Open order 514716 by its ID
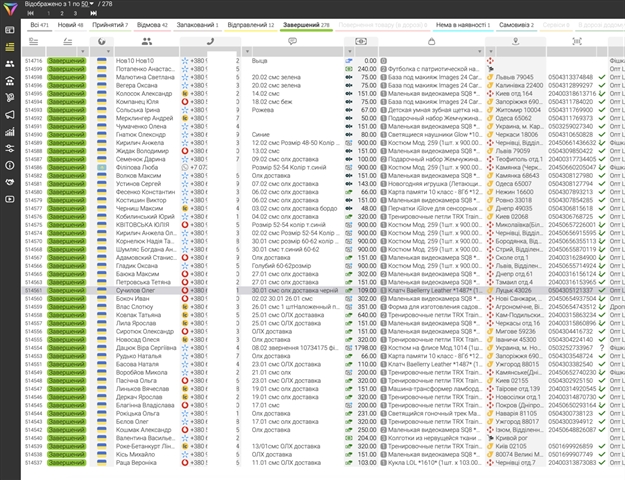The height and width of the screenshot is (480, 625). pos(31,60)
